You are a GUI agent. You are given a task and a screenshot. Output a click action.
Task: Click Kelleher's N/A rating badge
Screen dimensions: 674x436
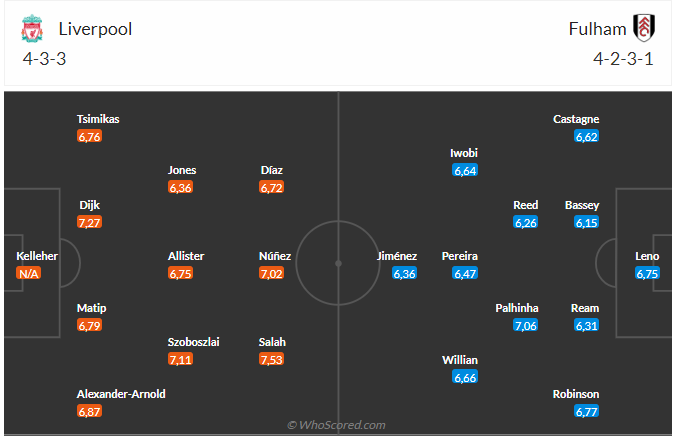(x=29, y=273)
